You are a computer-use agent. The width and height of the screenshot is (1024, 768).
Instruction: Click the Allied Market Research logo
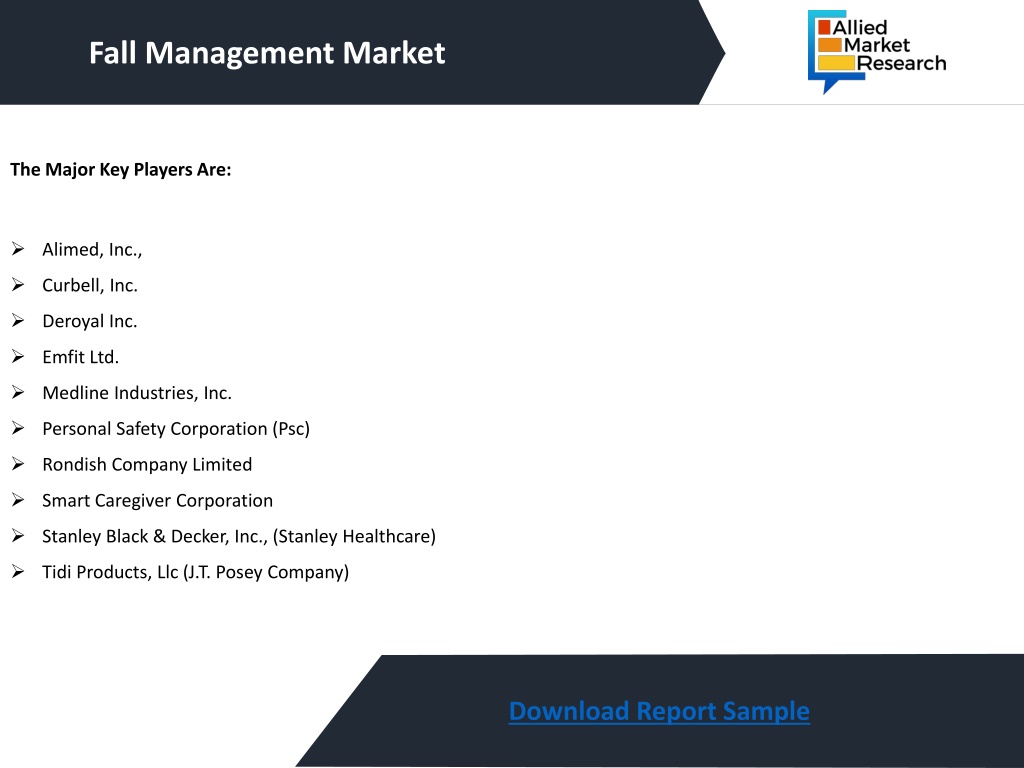[x=877, y=52]
